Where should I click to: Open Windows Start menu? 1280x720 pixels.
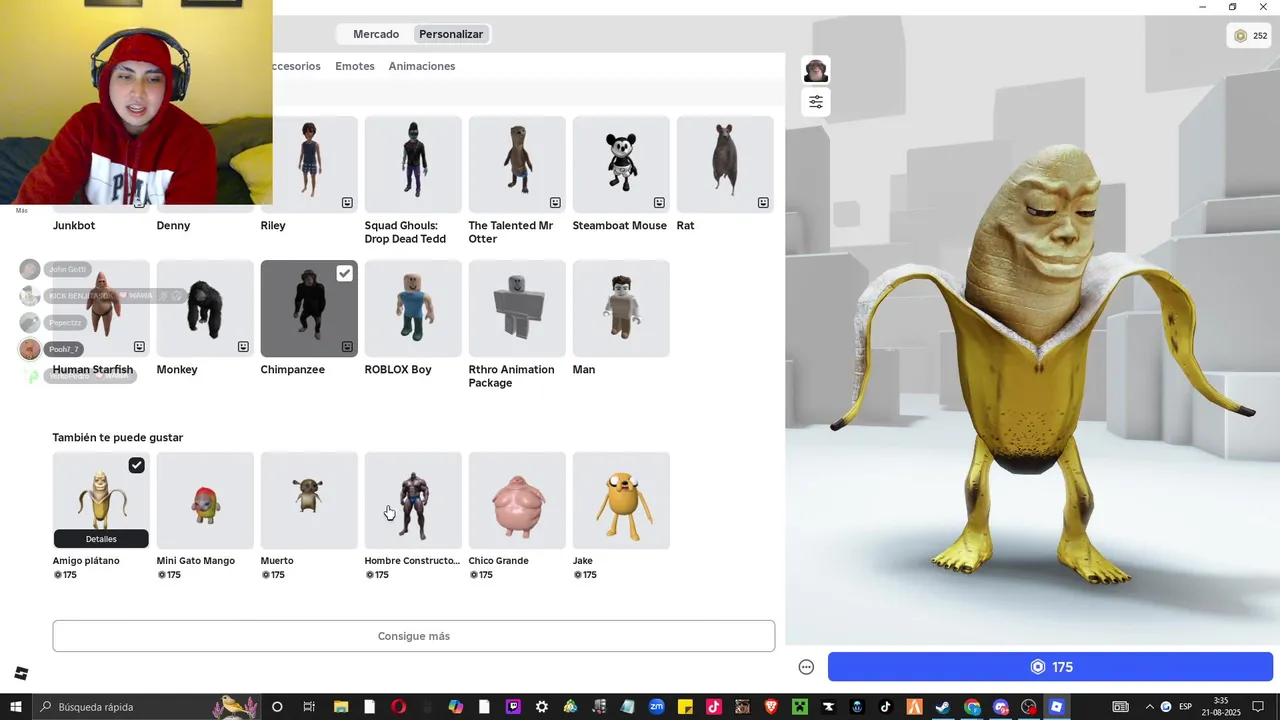click(x=16, y=707)
